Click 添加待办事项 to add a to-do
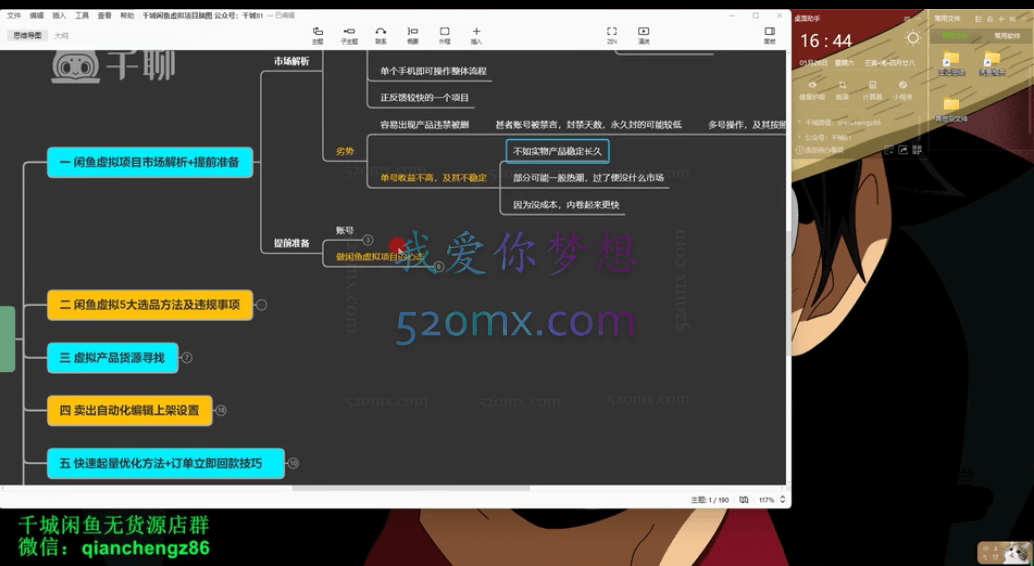 click(820, 150)
